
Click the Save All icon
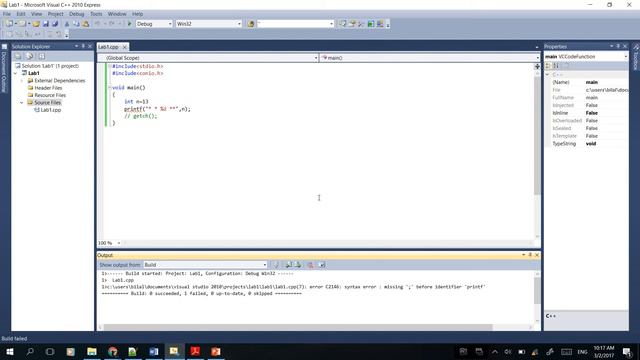coord(55,24)
